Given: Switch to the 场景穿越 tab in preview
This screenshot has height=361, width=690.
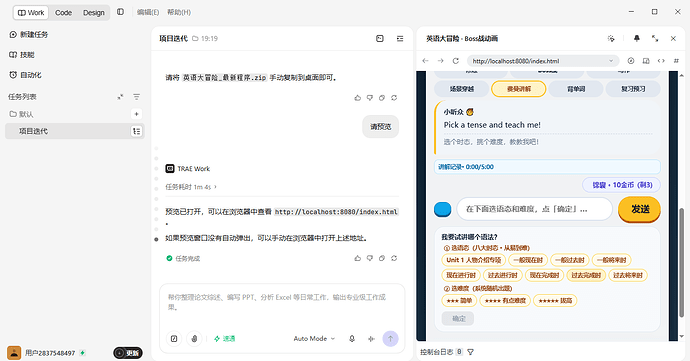Looking at the screenshot, I should pyautogui.click(x=461, y=89).
